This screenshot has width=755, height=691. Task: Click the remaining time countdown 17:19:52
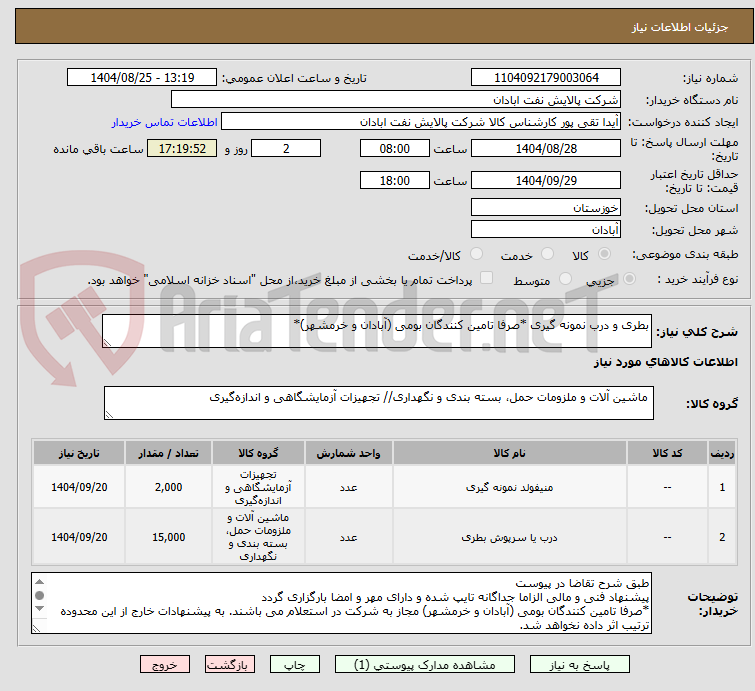(x=182, y=148)
